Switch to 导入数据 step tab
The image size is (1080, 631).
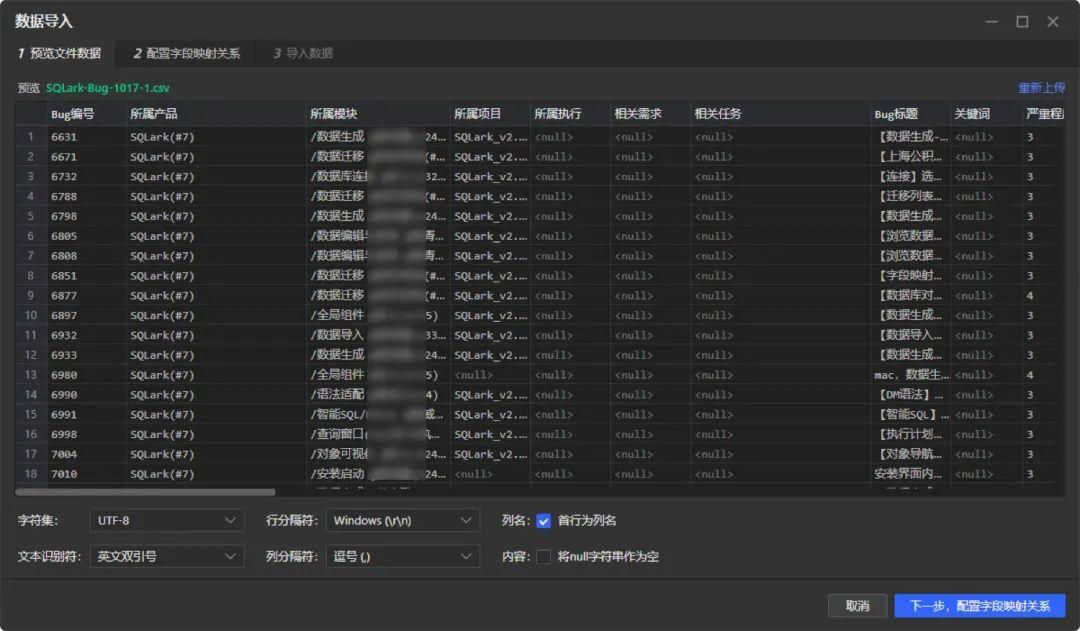pyautogui.click(x=303, y=53)
